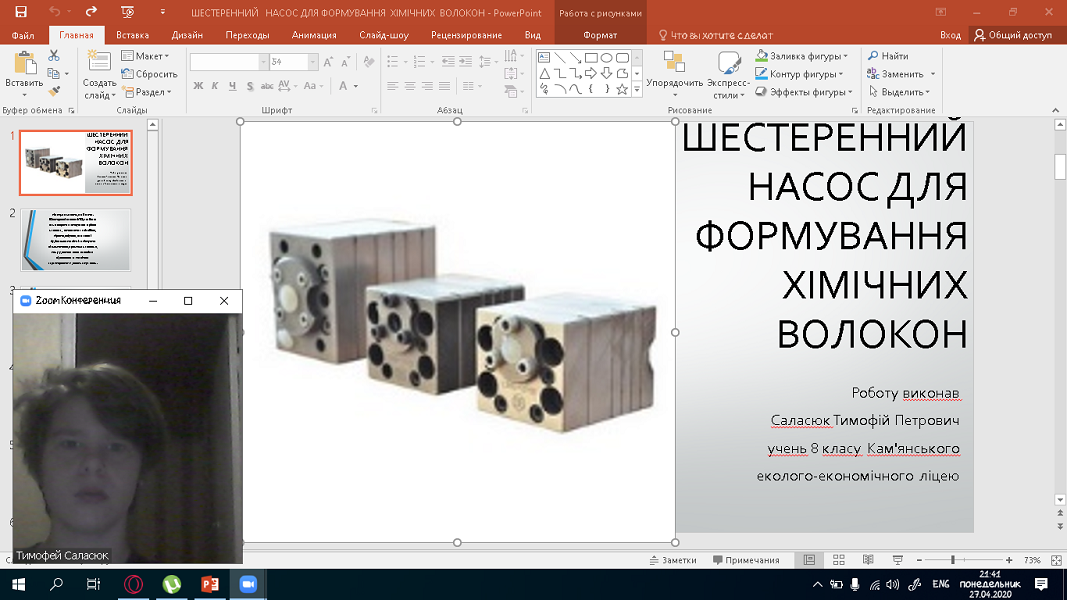
Task: Open PowerPoint from the Windows taskbar
Action: coord(210,584)
